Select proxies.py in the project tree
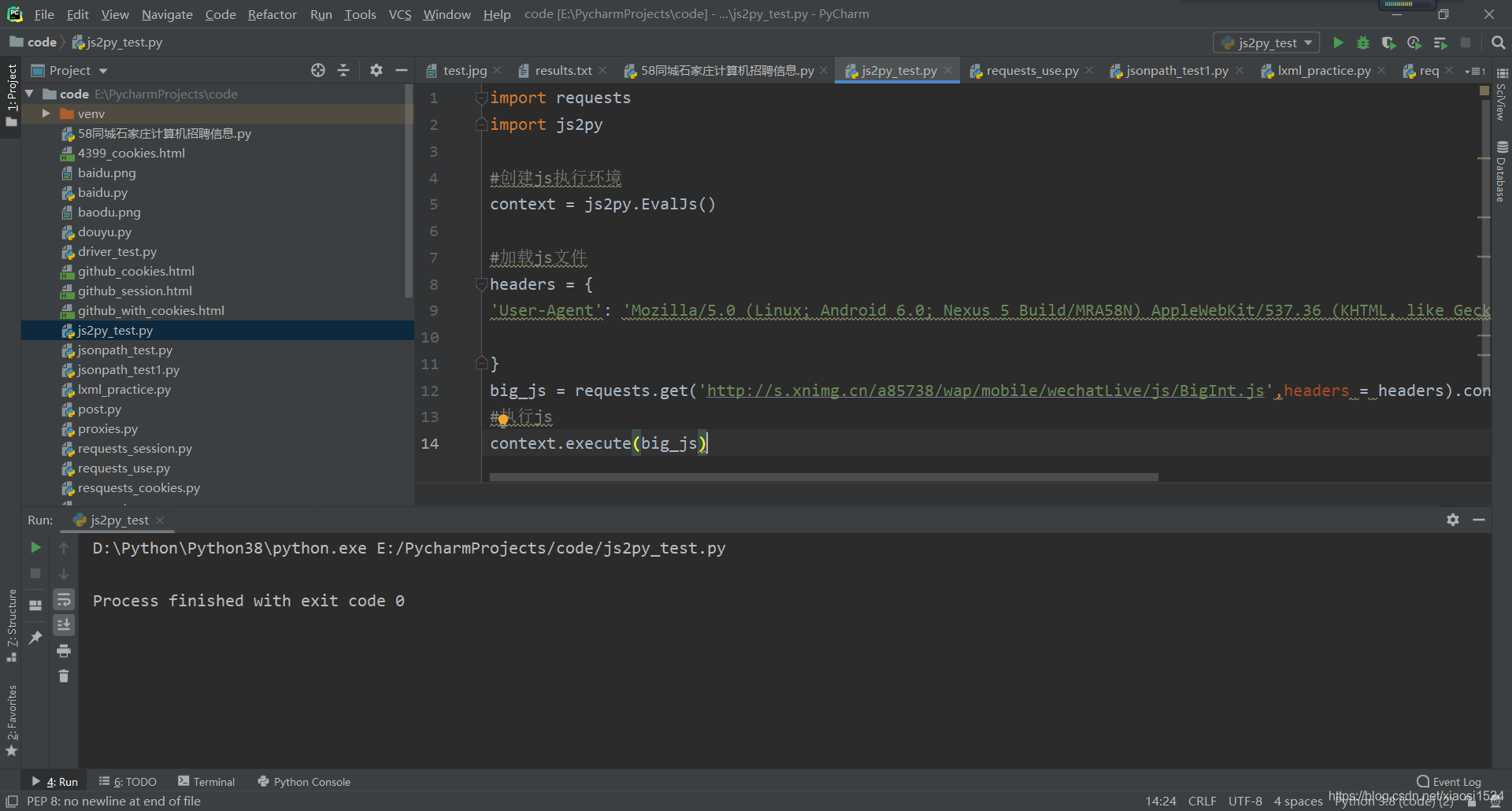 point(107,428)
